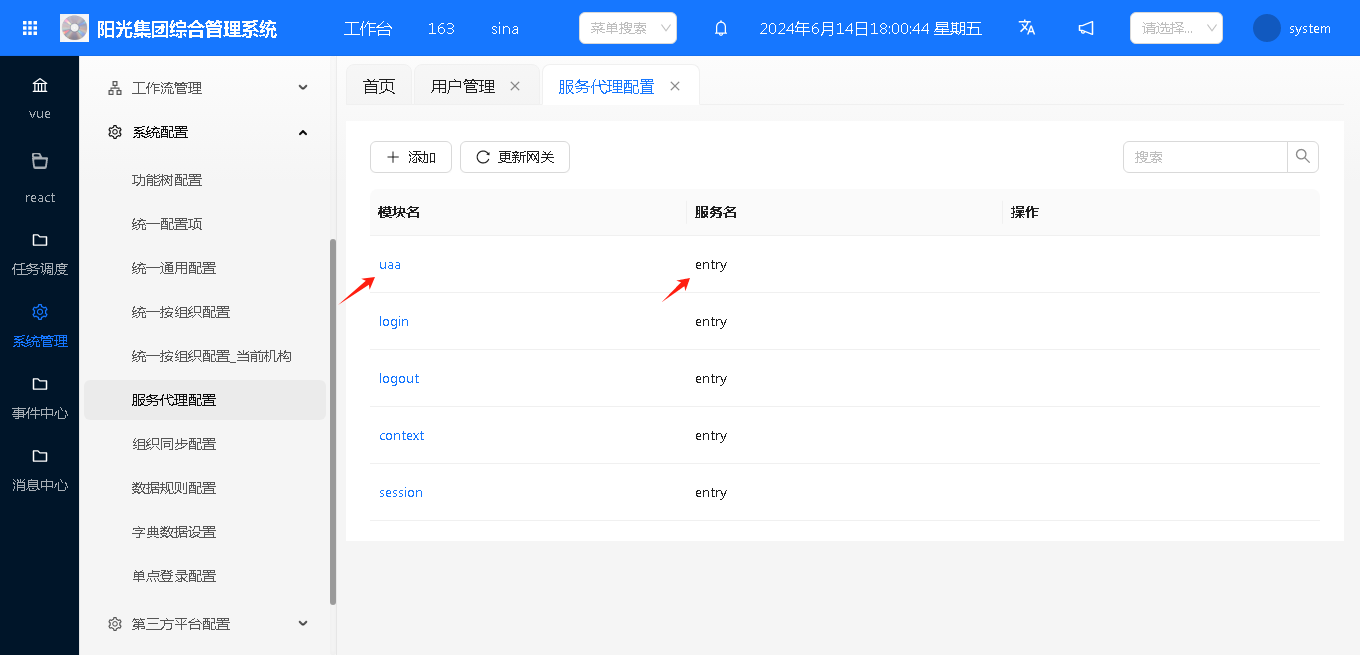Close the 用户管理 tab
1360x655 pixels.
[x=515, y=86]
